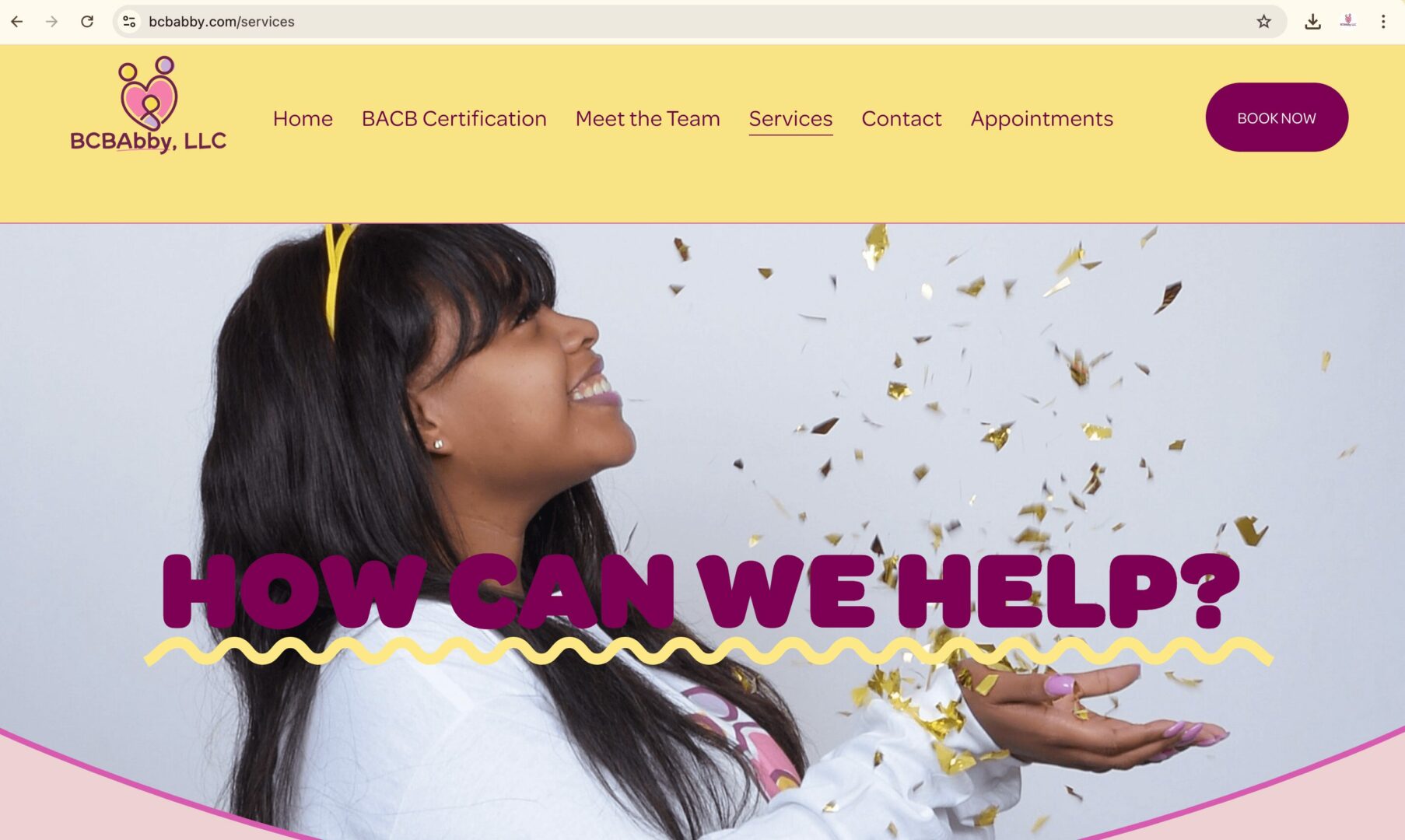Go to the Home page
The width and height of the screenshot is (1405, 840).
pos(303,118)
